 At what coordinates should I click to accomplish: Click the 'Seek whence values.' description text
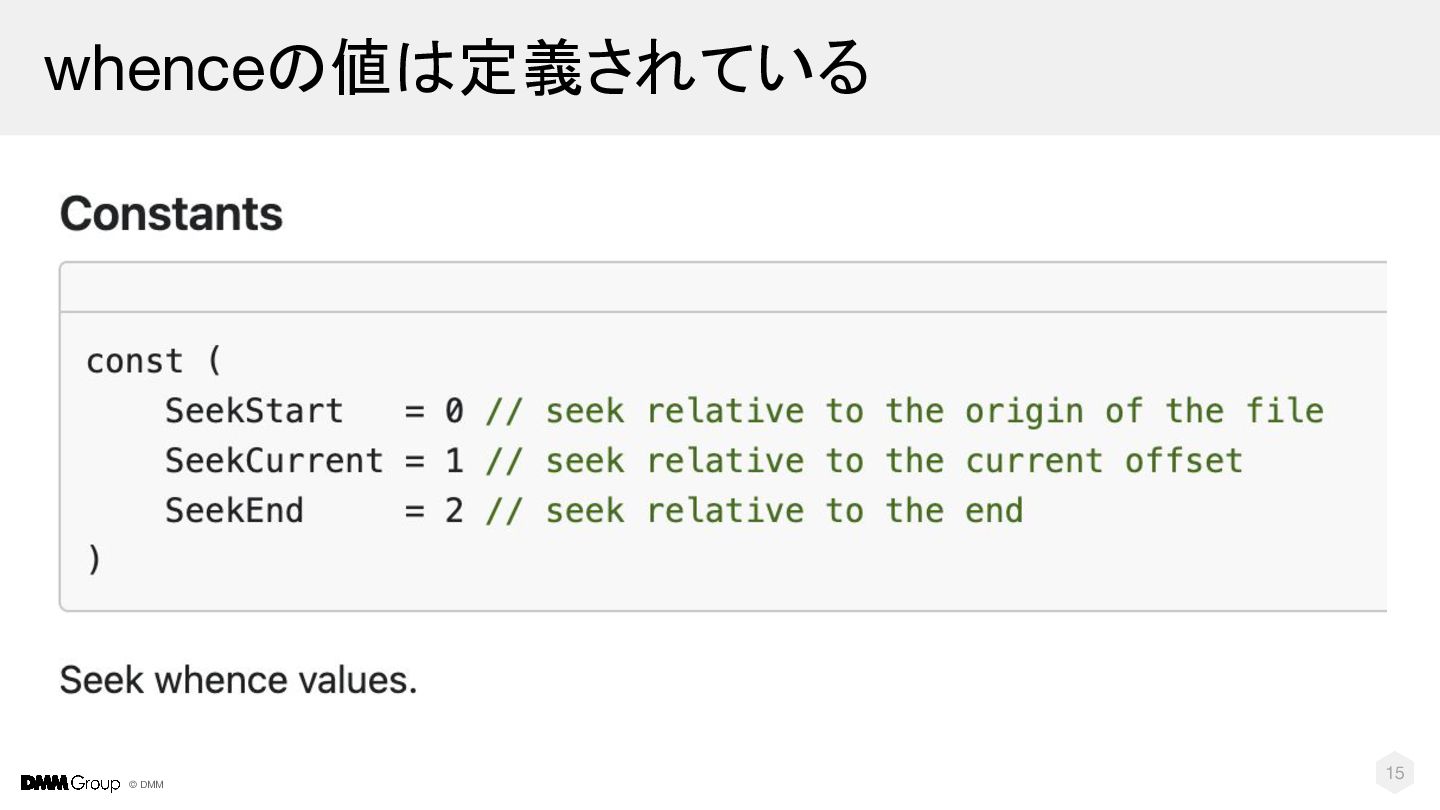pyautogui.click(x=238, y=680)
